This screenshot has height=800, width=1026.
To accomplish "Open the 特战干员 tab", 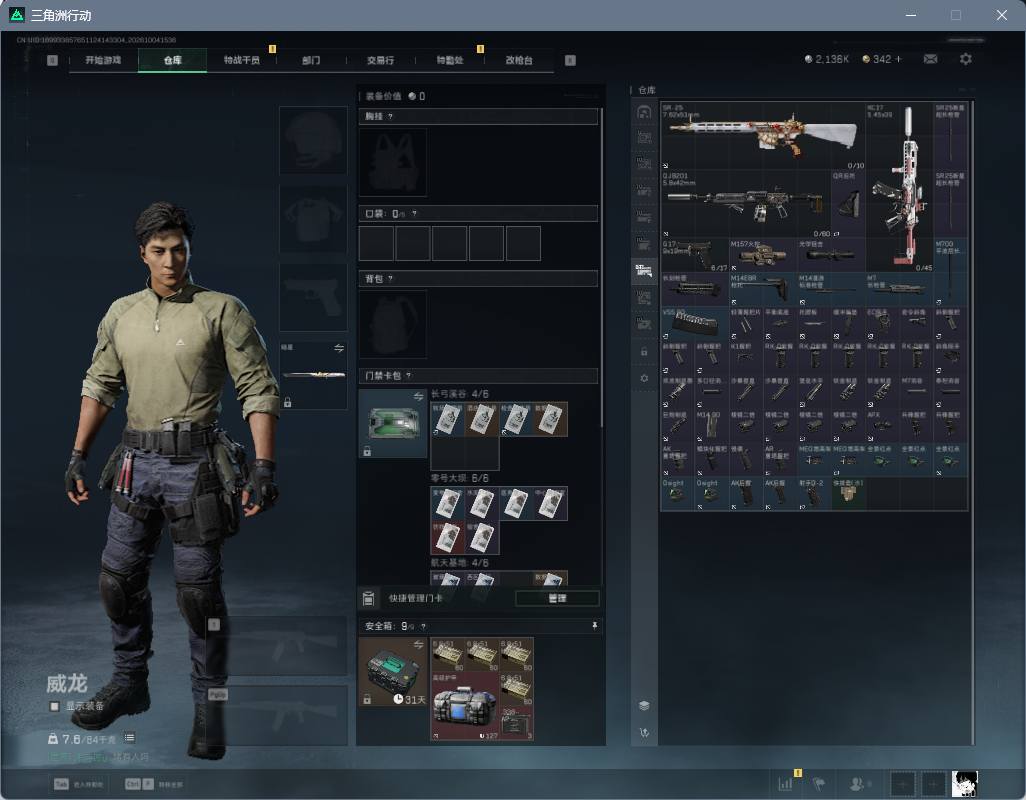I will (x=241, y=60).
